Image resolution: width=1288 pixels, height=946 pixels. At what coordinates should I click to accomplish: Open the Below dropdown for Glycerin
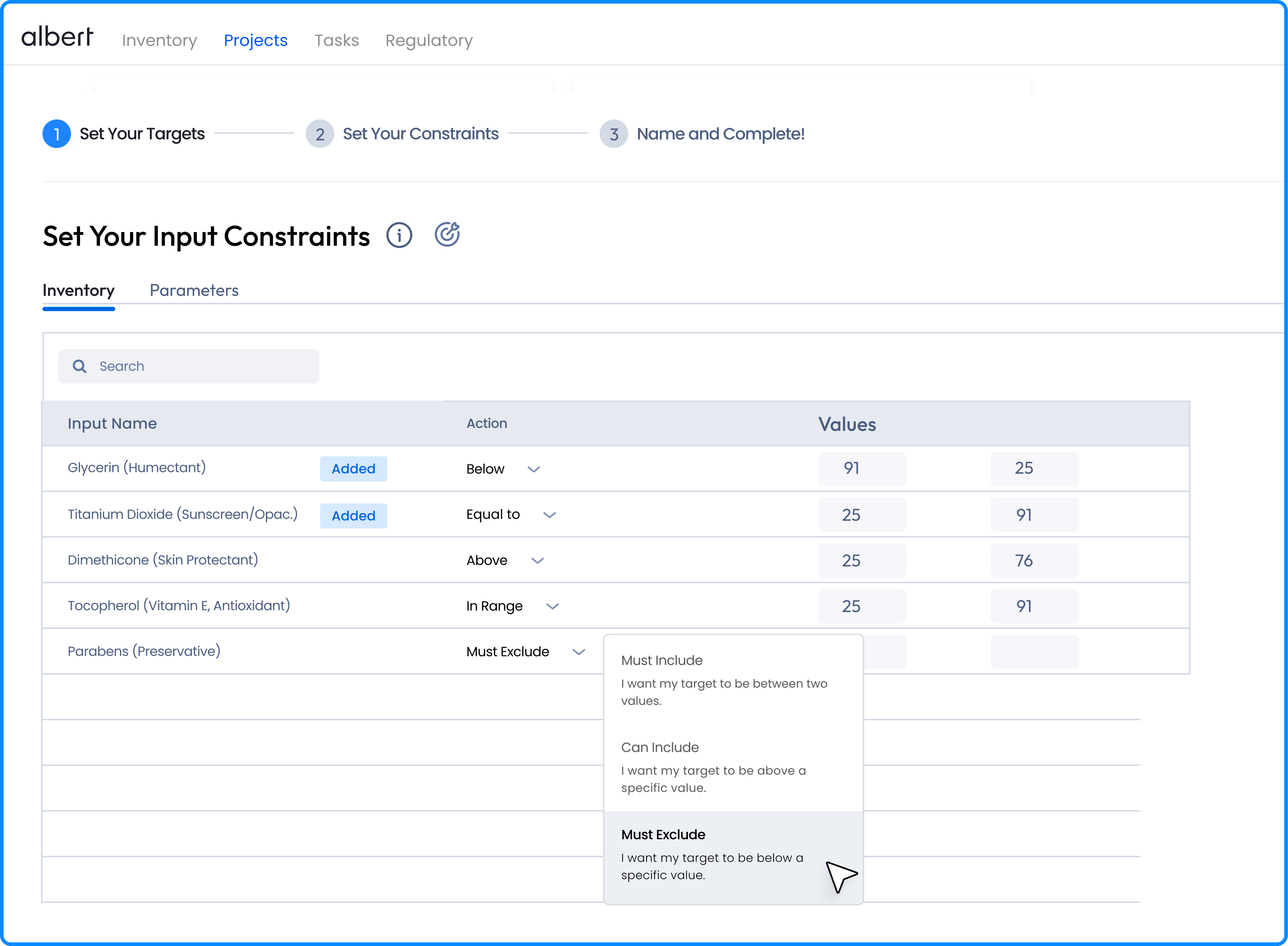(533, 470)
